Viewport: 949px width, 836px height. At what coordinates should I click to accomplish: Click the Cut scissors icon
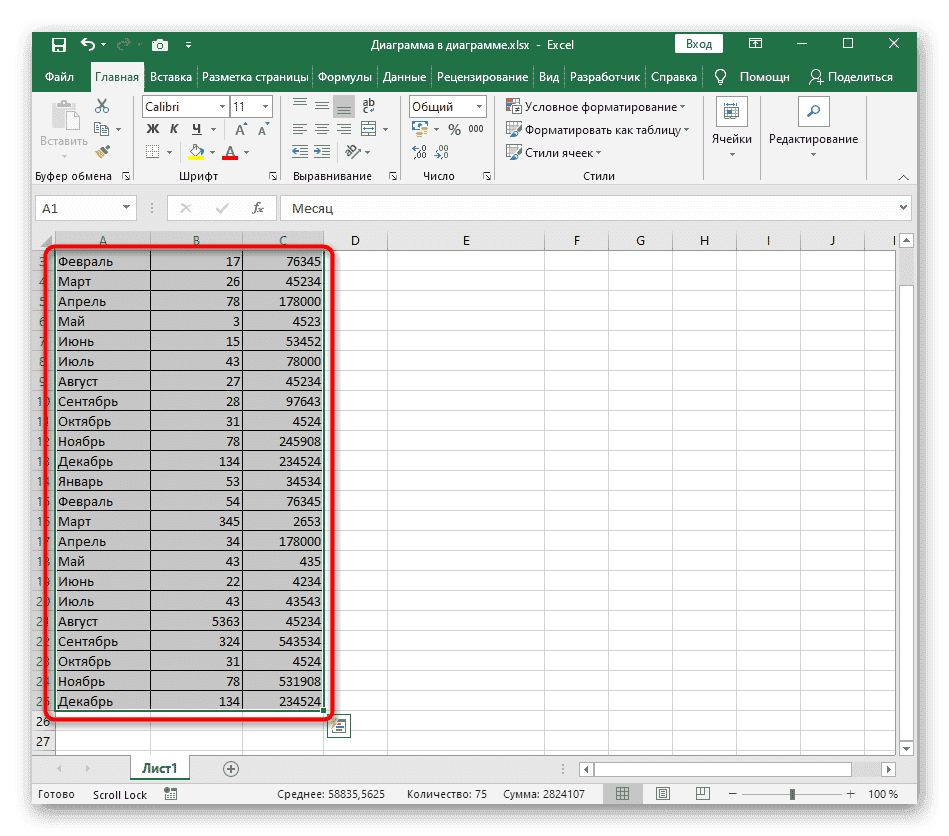(x=101, y=106)
